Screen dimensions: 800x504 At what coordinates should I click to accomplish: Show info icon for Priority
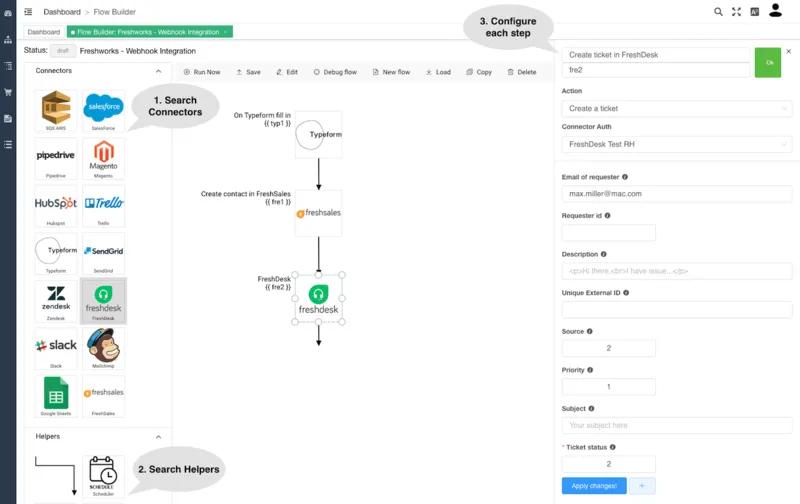(x=590, y=370)
